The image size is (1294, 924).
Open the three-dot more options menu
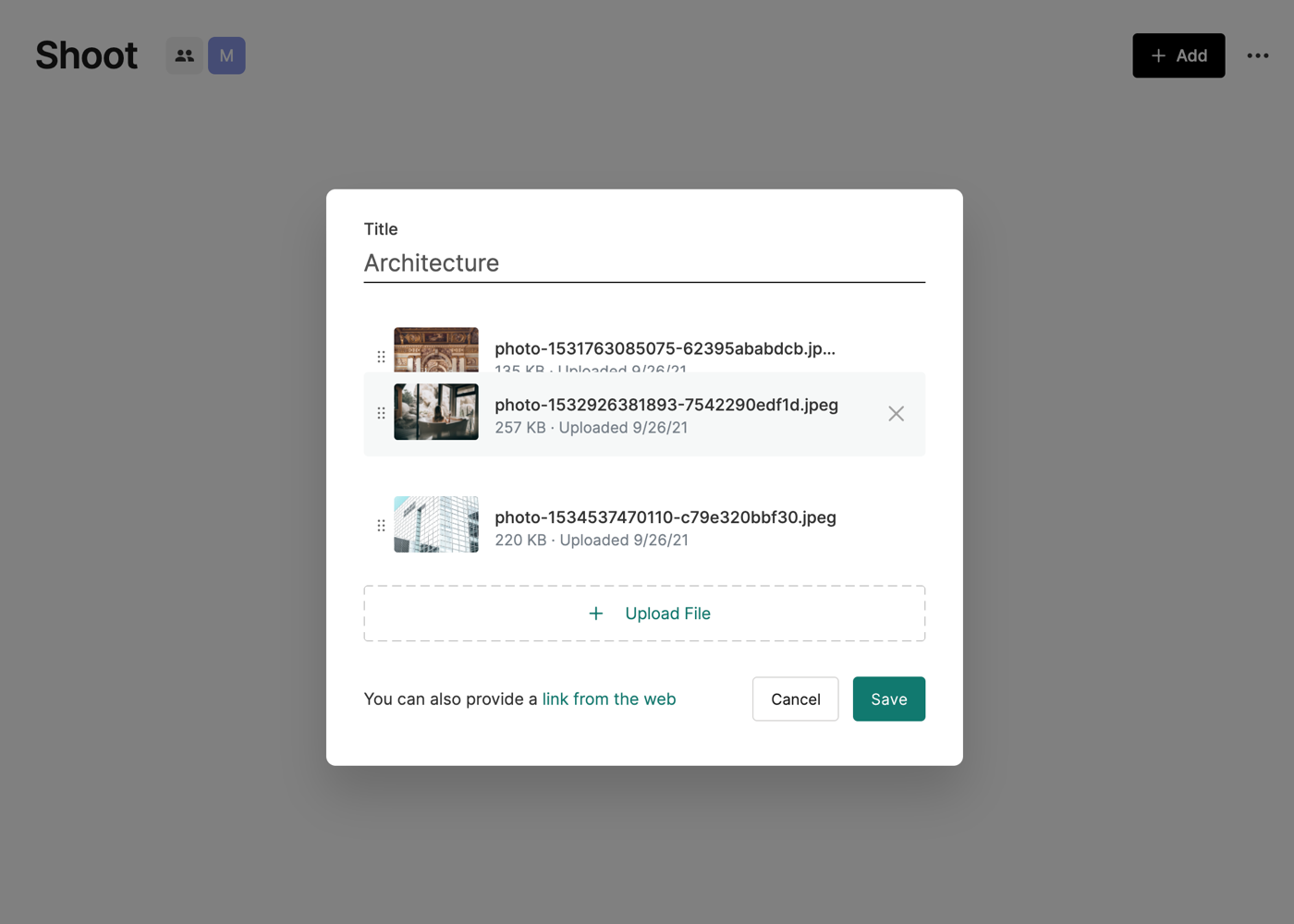(x=1257, y=55)
